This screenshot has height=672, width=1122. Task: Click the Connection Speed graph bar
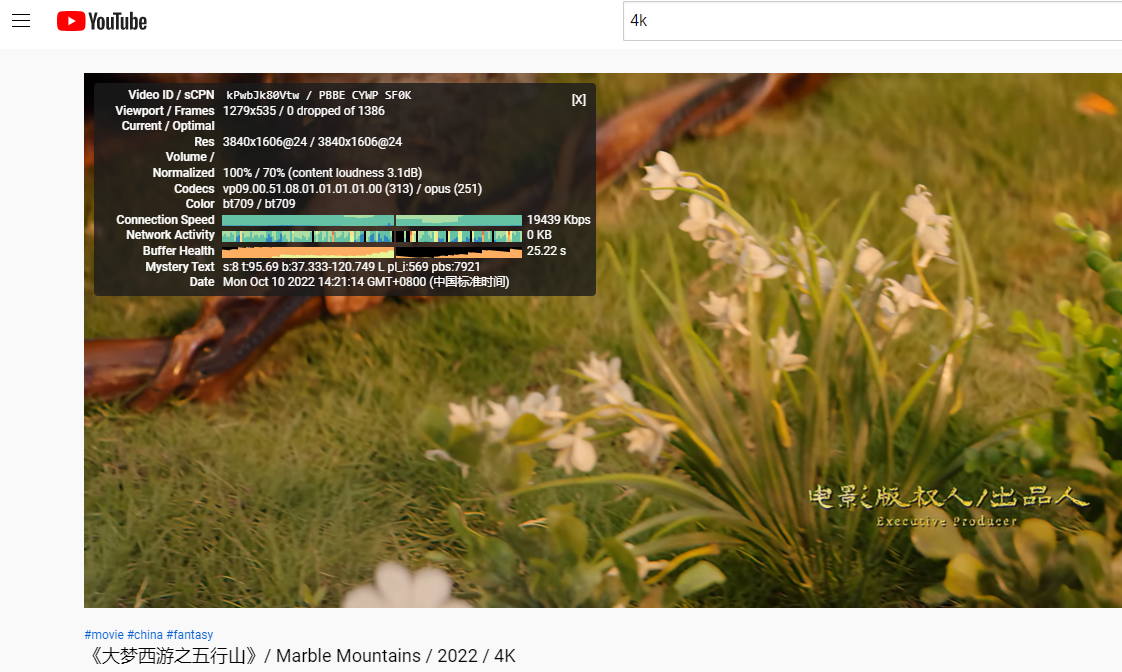click(x=371, y=220)
